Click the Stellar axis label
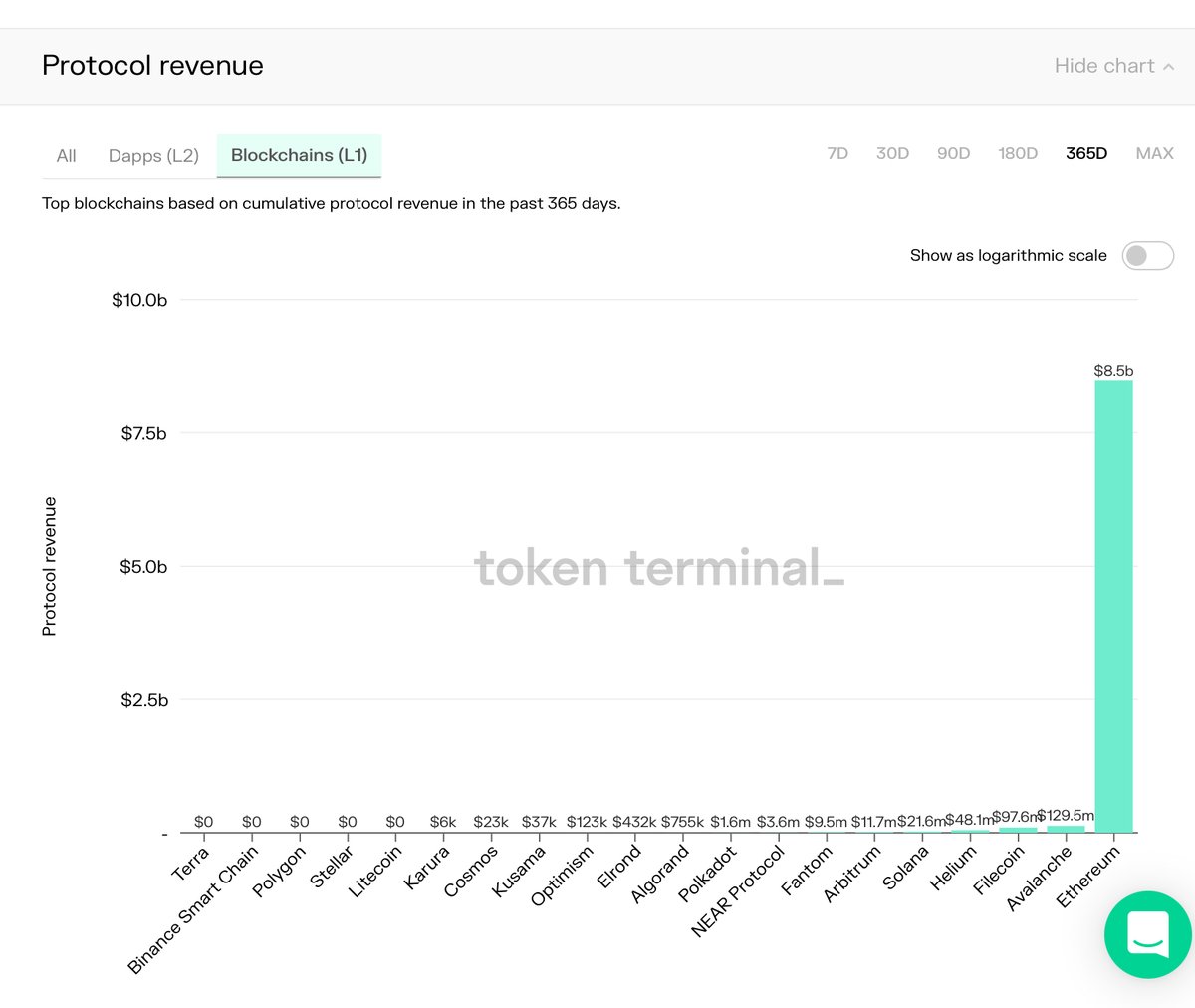Screen dimensions: 1195x1008 click(x=333, y=867)
